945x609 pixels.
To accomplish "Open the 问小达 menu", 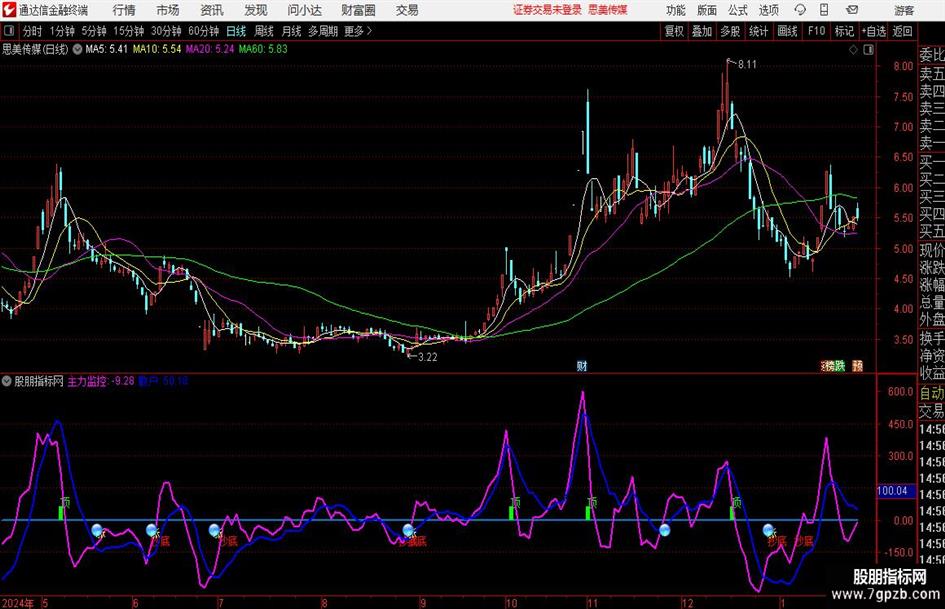I will [x=304, y=10].
